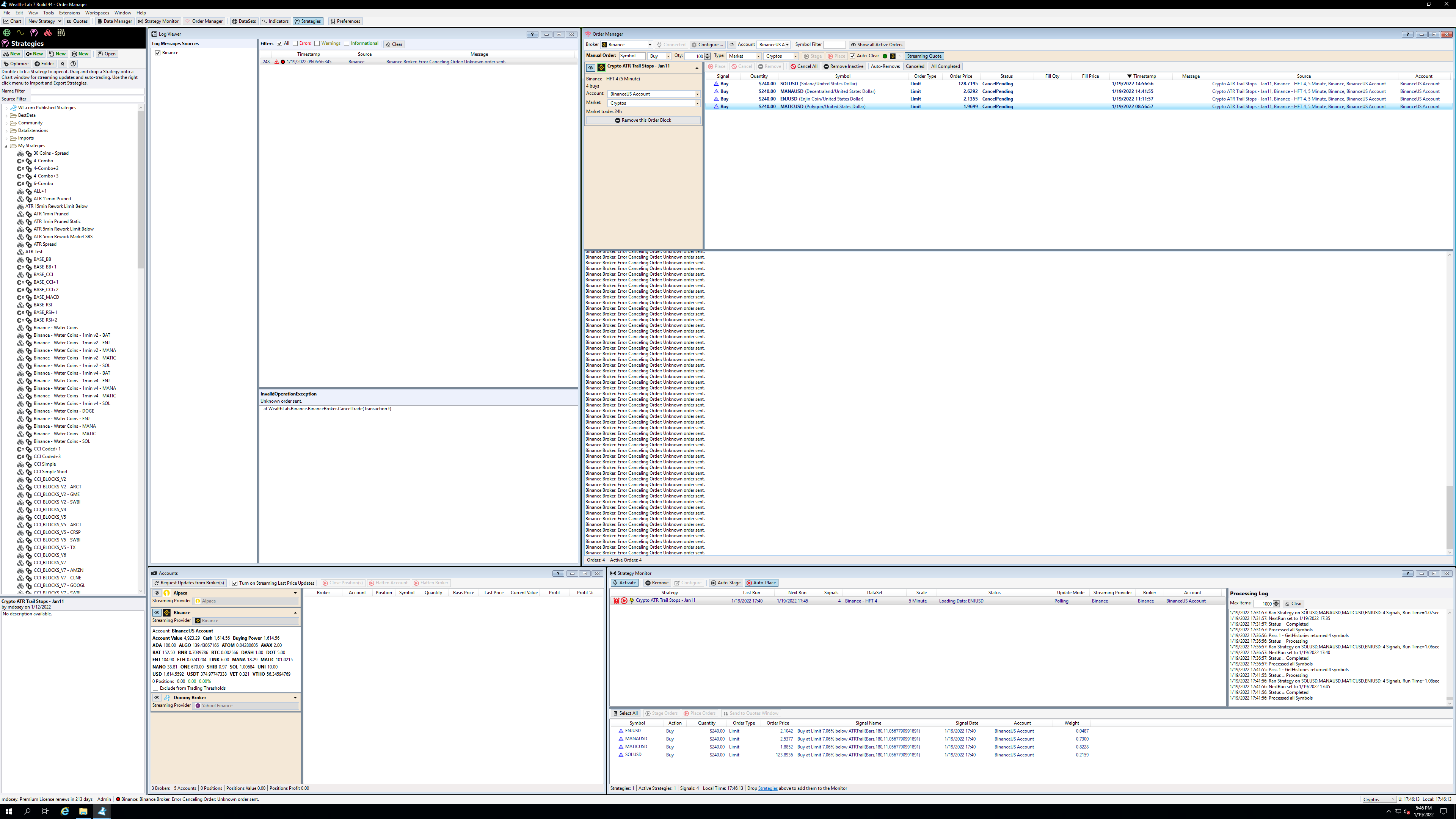The width and height of the screenshot is (1456, 819).
Task: Click the red building blocks sidebar icon
Action: pyautogui.click(x=47, y=33)
